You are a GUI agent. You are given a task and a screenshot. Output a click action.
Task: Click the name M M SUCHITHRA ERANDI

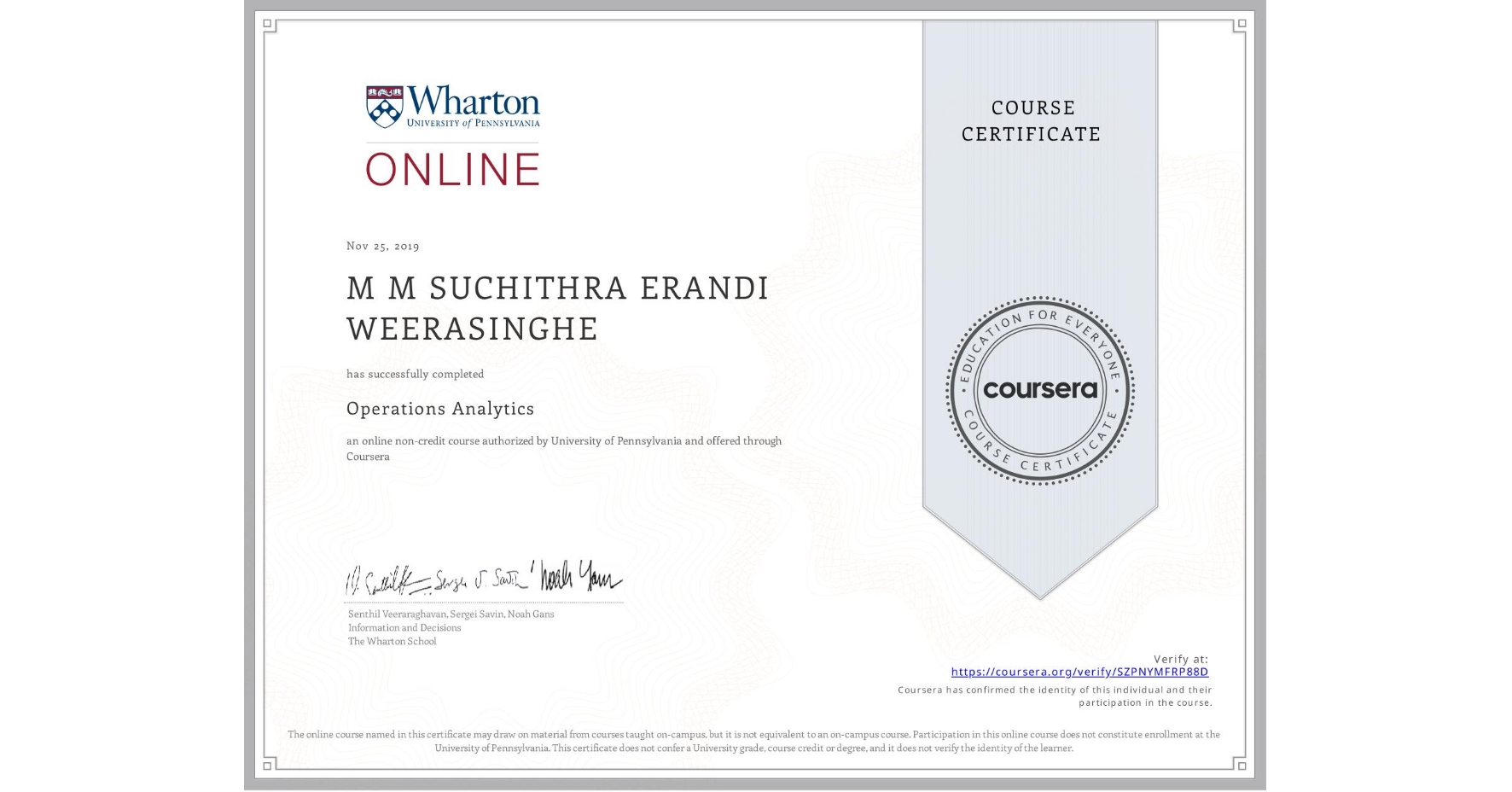coord(558,288)
